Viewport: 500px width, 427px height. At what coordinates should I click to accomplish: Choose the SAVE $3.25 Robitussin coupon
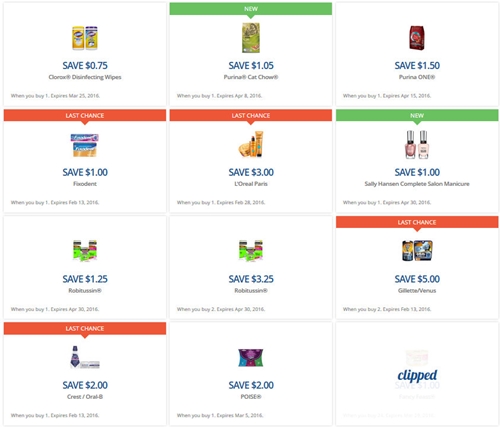(251, 279)
